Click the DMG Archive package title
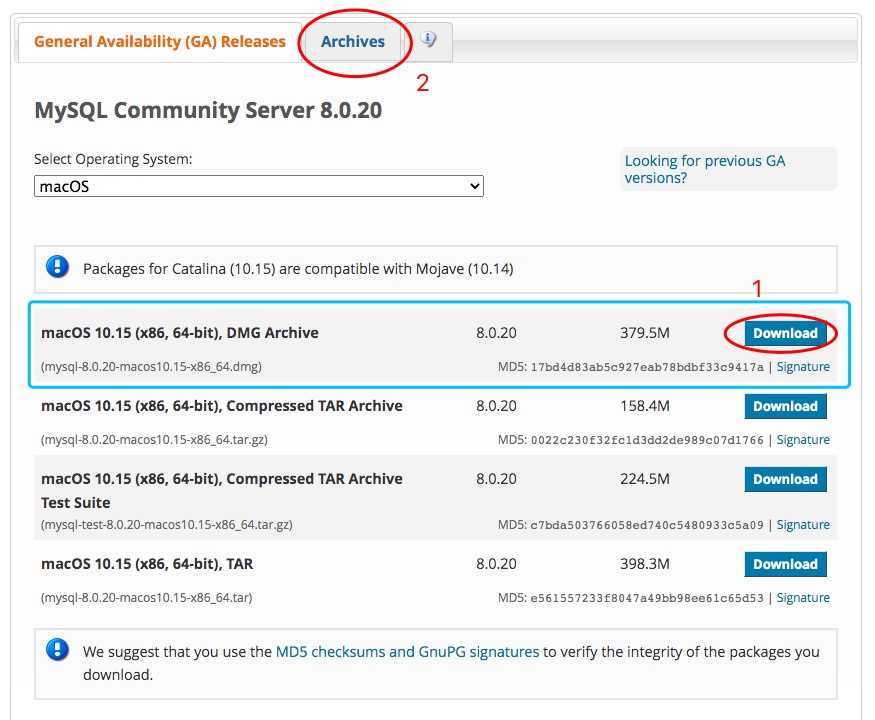 [180, 333]
